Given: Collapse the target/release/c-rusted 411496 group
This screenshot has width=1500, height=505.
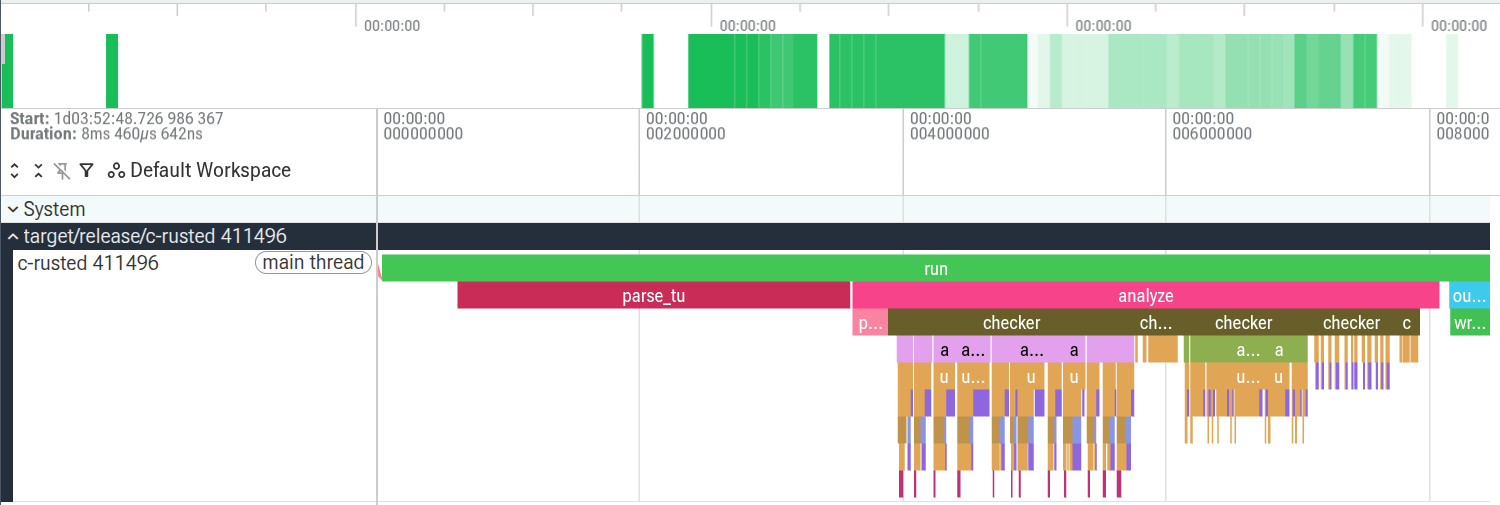Looking at the screenshot, I should click(14, 237).
